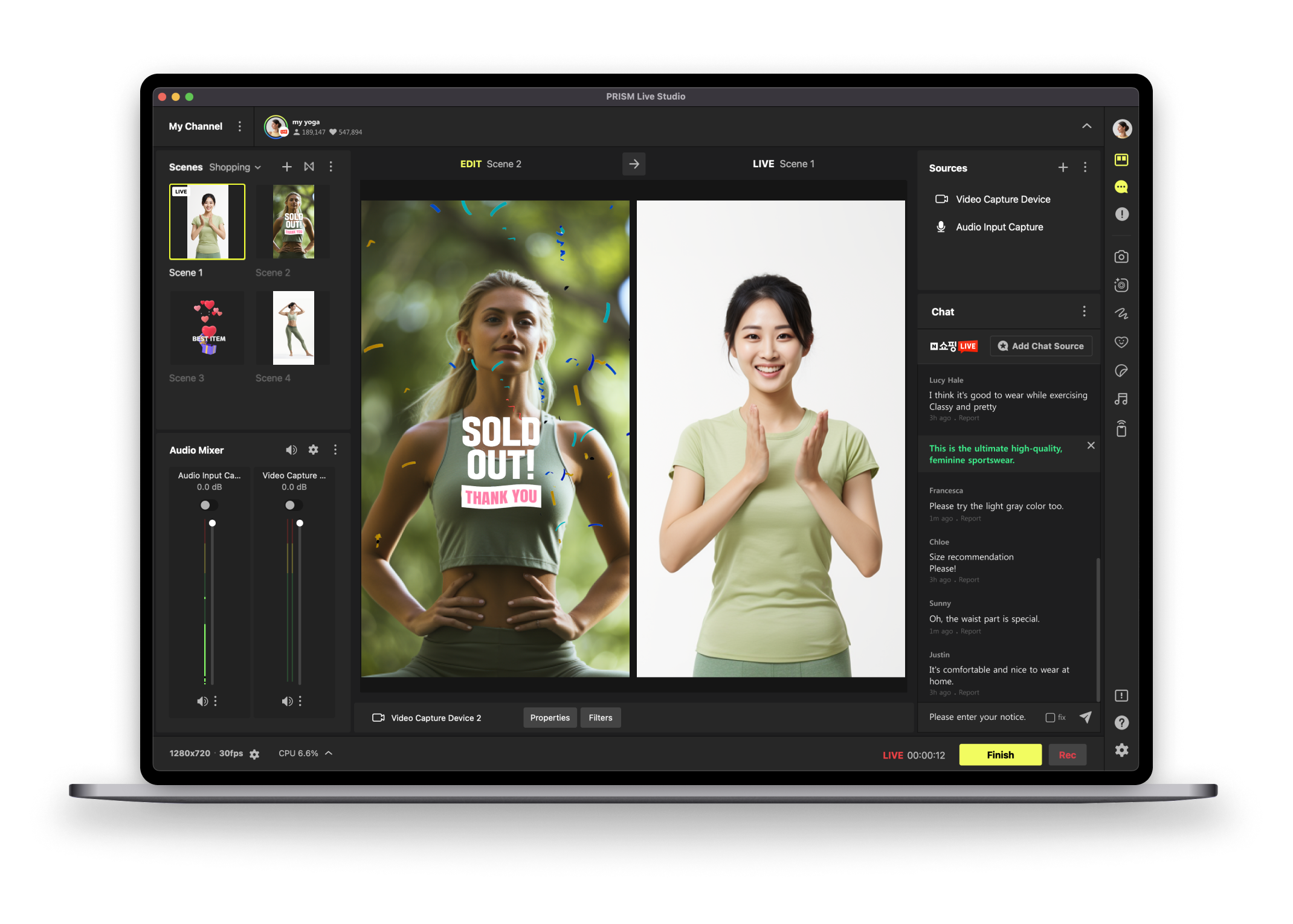Open the Chat panel three-dot menu
This screenshot has height=924, width=1293.
[1084, 312]
